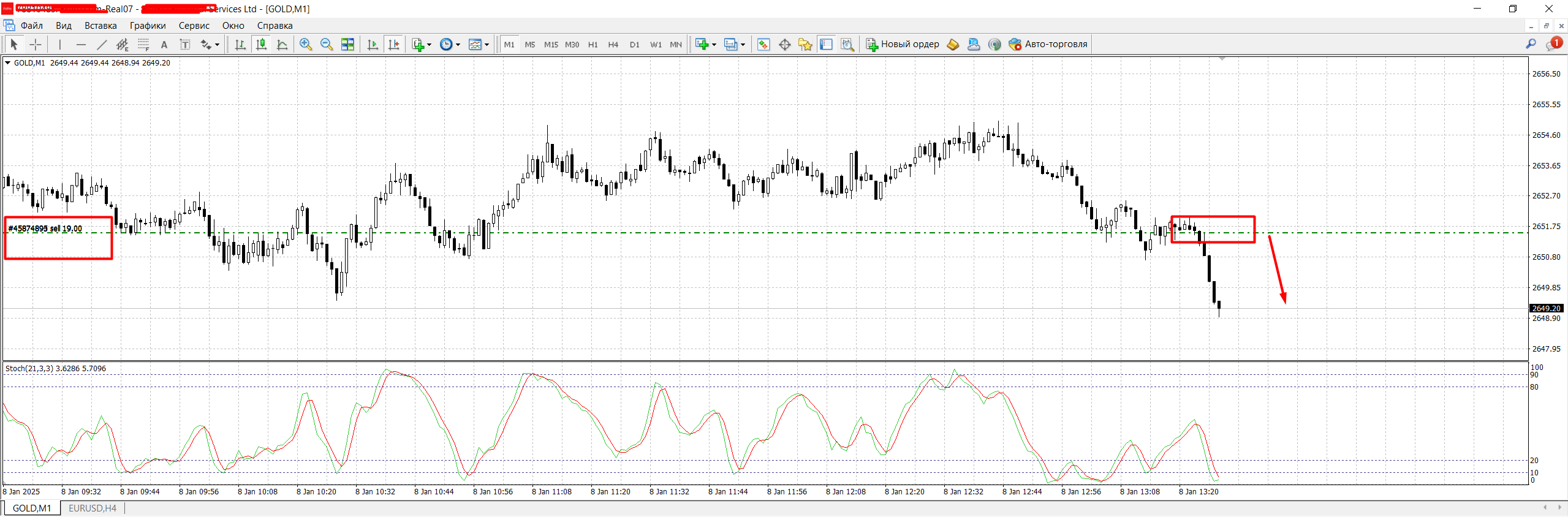Switch chart to Bar chart
The width and height of the screenshot is (1568, 517).
pos(240,44)
